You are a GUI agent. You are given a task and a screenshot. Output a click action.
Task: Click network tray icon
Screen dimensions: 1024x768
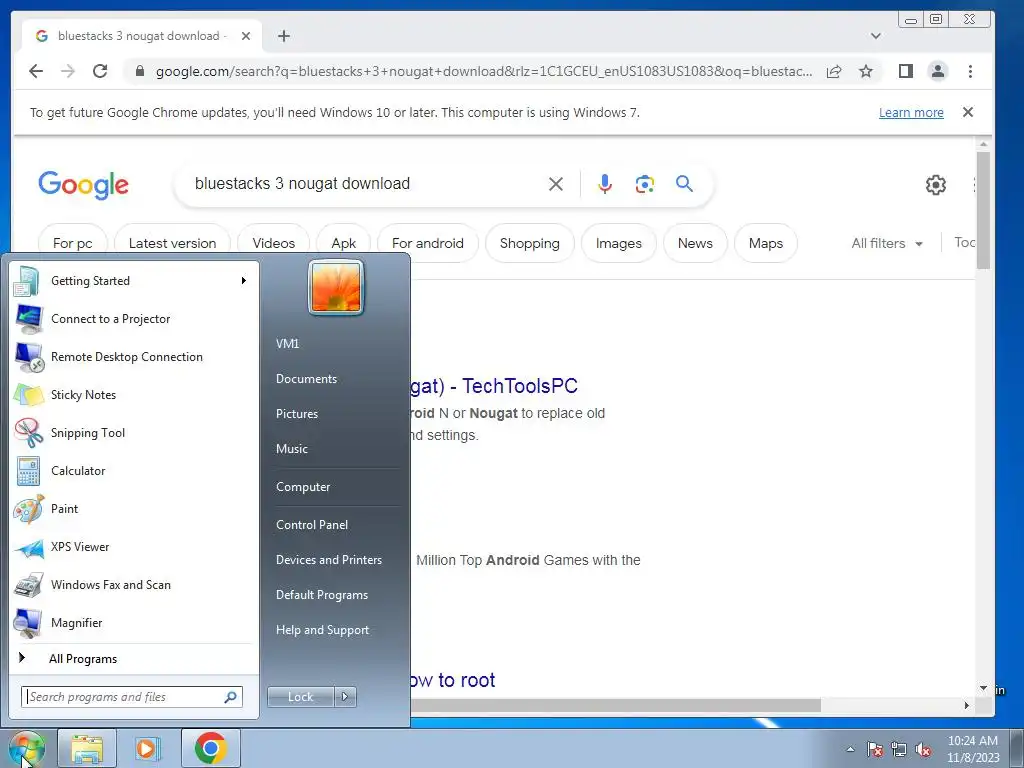[899, 750]
